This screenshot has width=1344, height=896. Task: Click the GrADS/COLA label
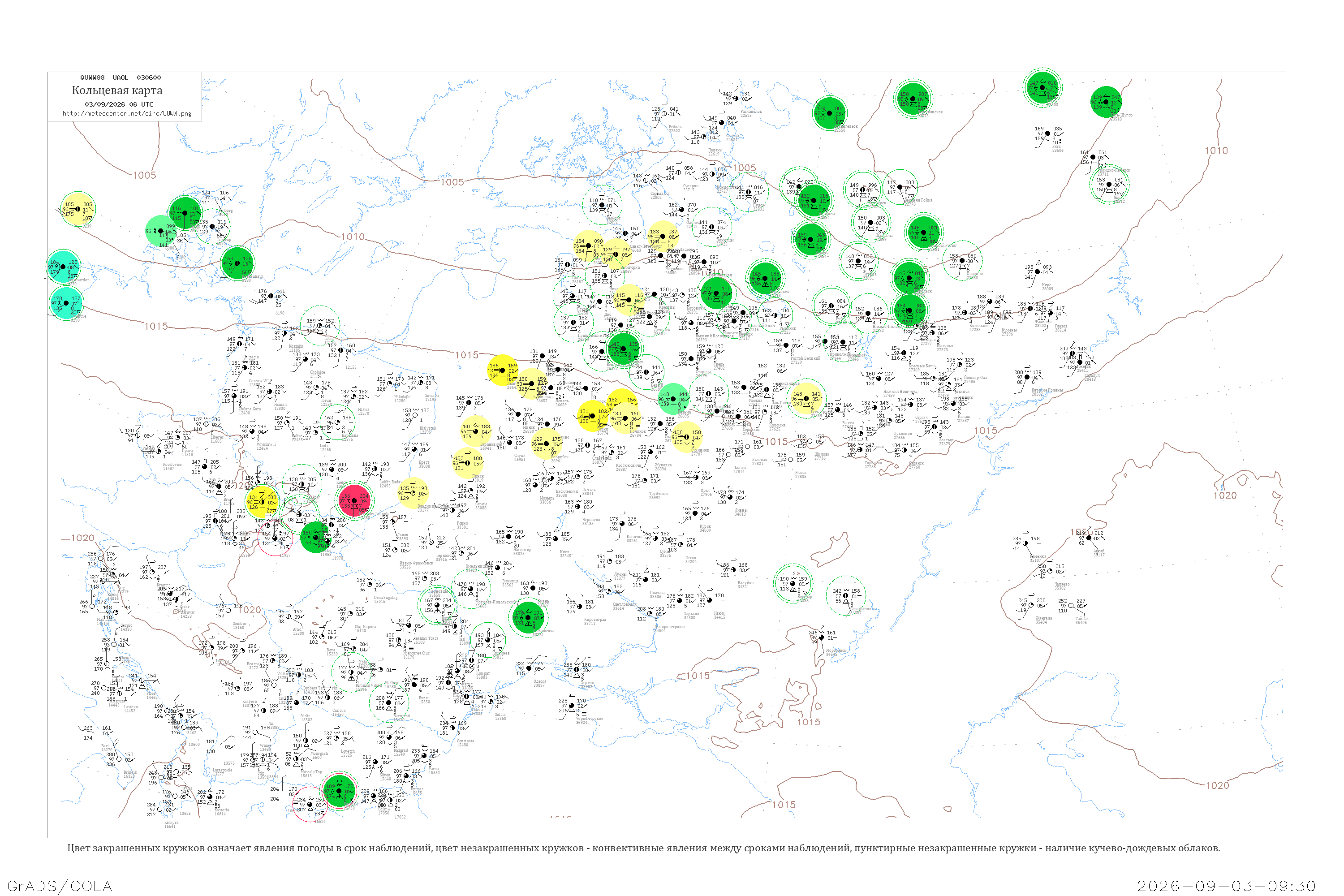[x=60, y=886]
